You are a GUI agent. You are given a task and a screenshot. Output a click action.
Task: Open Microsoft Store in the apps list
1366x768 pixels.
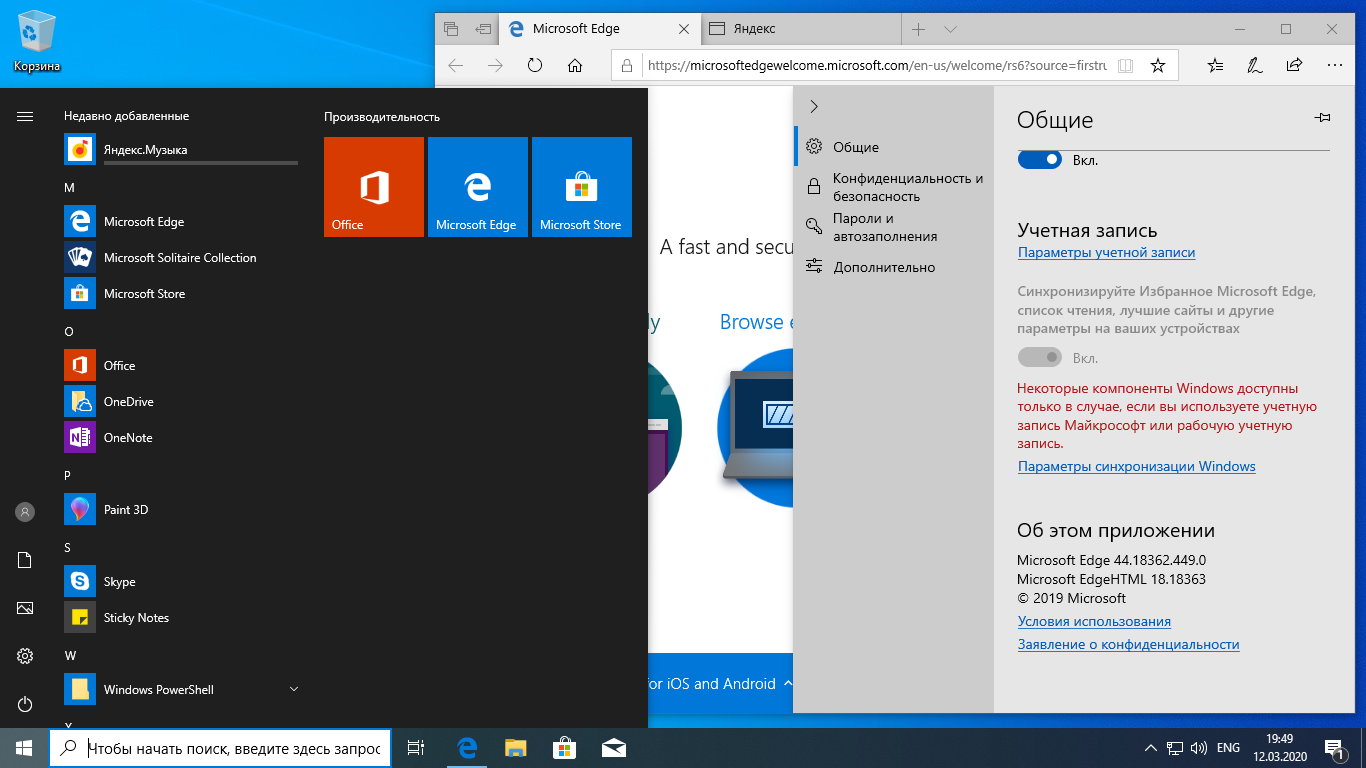pos(181,294)
